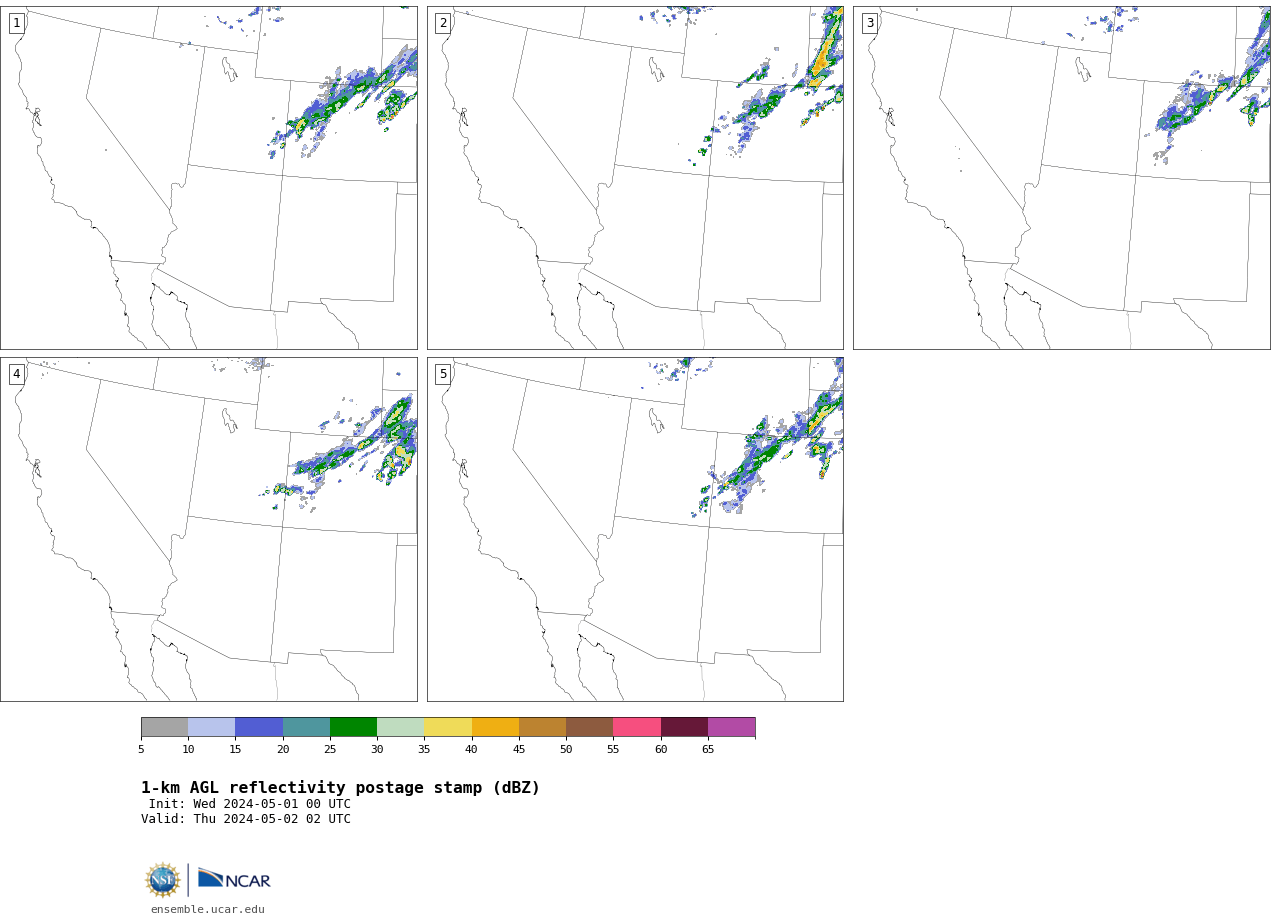Viewport: 1280px width, 920px height.
Task: Select the brown 50-55 dBZ swatch
Action: click(x=590, y=727)
